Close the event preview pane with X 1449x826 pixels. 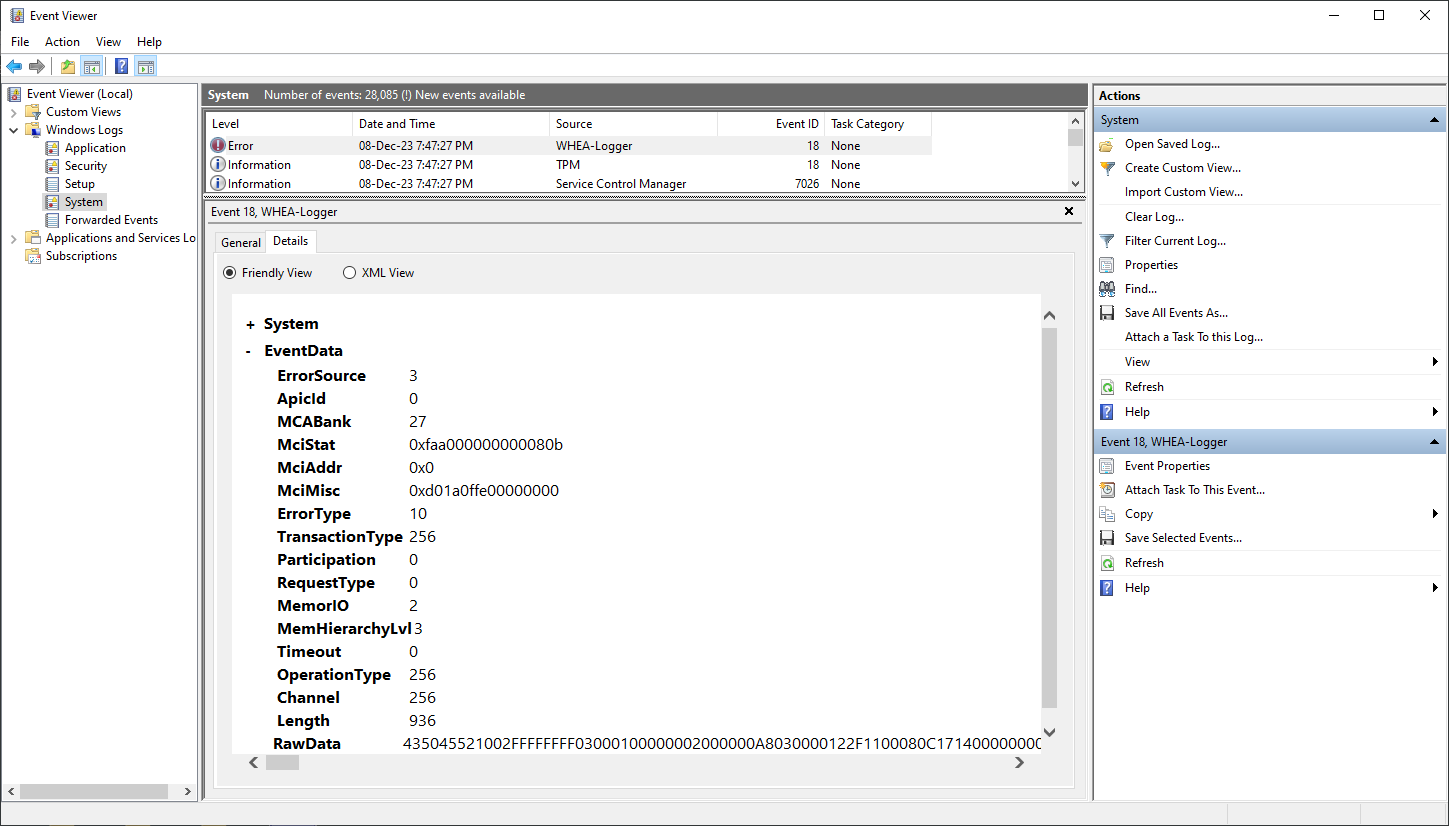coord(1069,212)
